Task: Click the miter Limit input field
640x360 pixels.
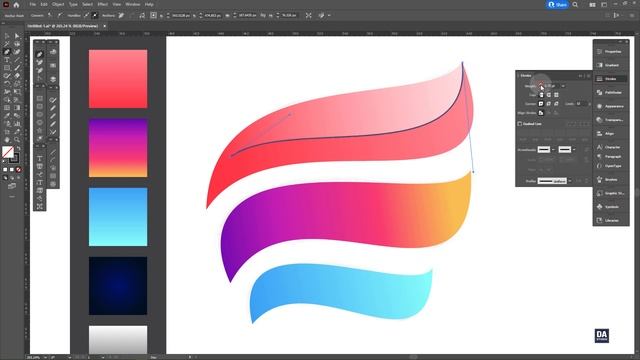Action: (581, 104)
